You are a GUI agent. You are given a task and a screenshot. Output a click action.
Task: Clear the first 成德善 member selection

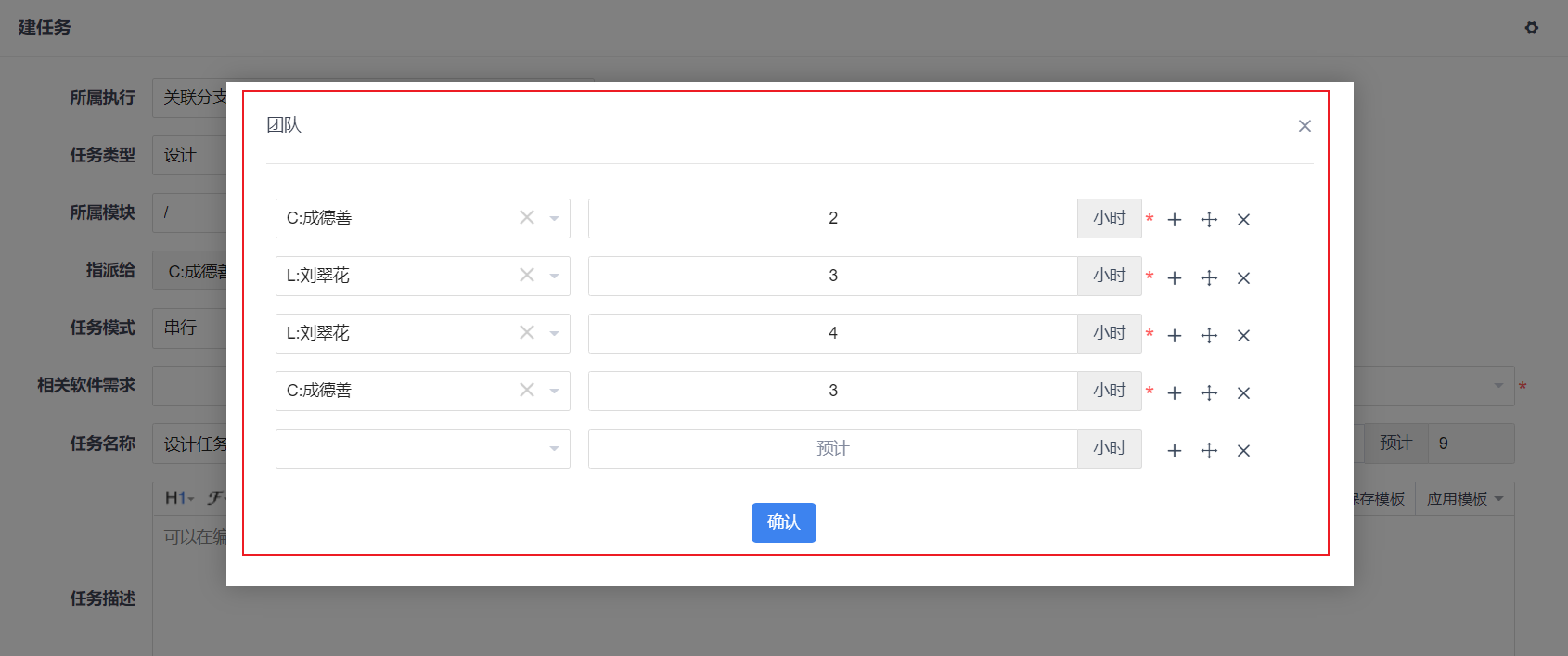click(527, 217)
